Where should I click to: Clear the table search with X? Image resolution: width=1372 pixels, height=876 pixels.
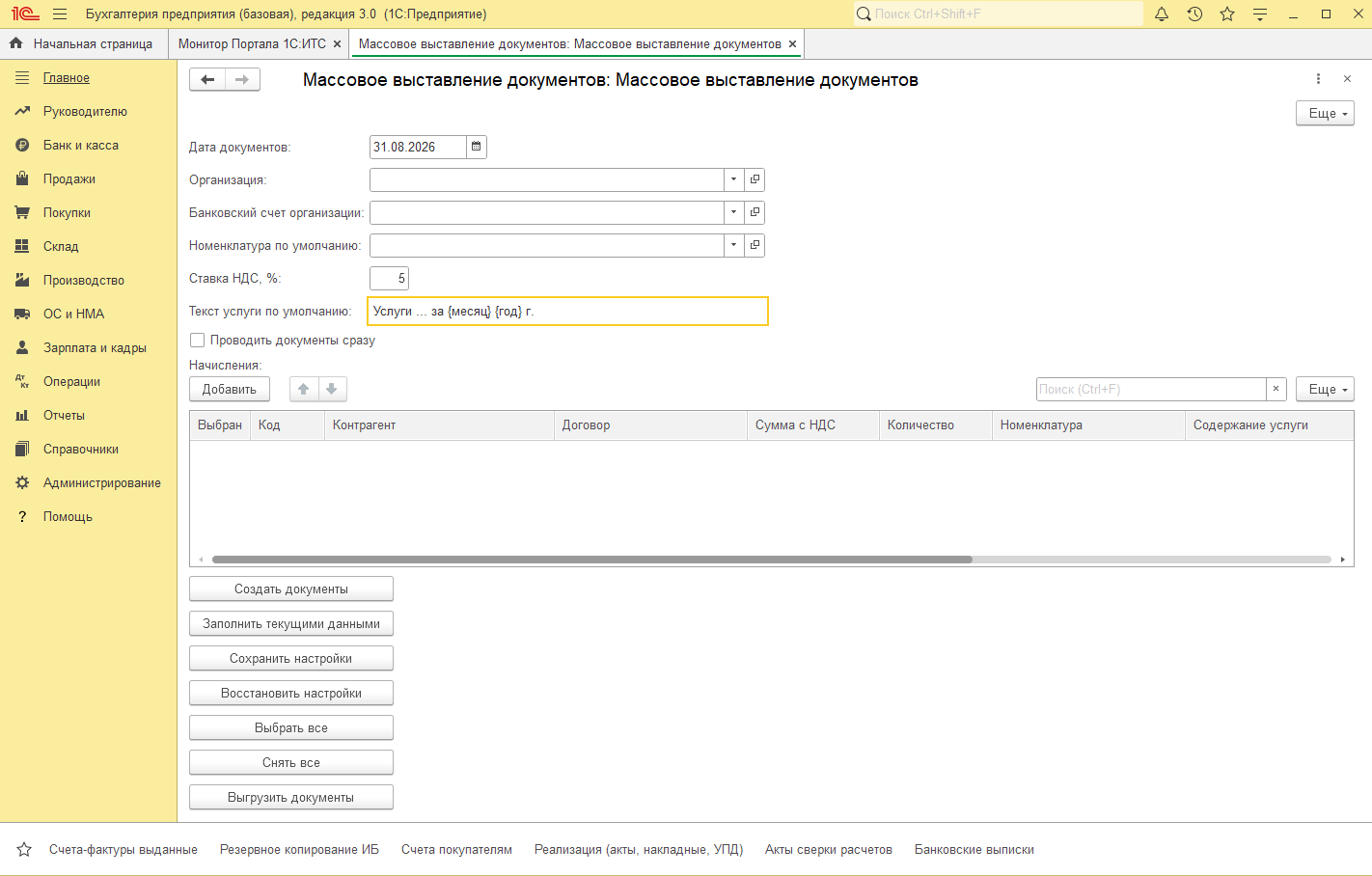1276,389
